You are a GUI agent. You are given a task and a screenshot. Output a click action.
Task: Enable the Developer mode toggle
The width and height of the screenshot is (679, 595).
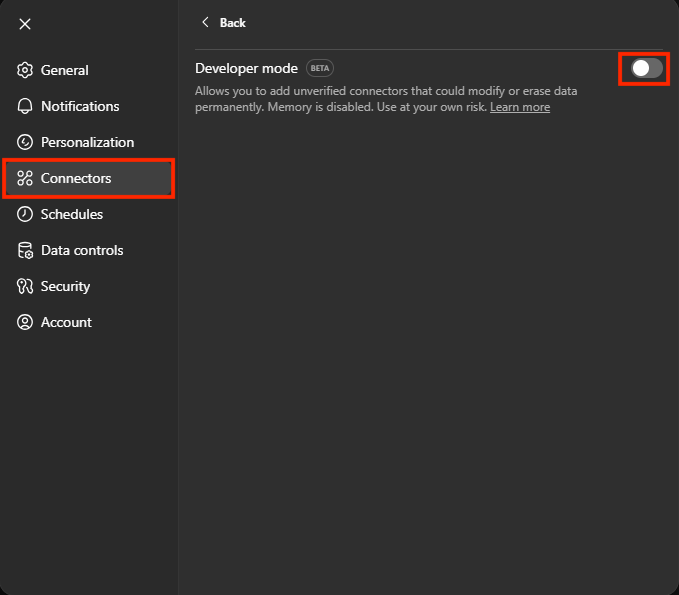click(646, 68)
